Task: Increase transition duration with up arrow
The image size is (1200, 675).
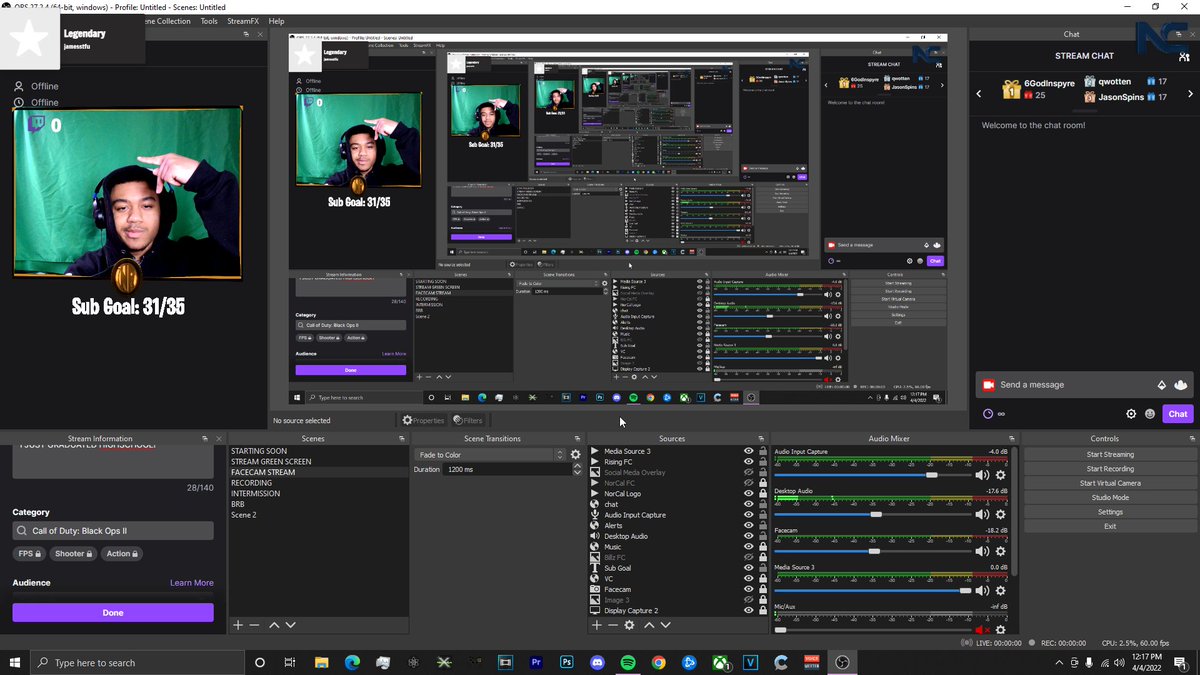Action: [x=577, y=466]
